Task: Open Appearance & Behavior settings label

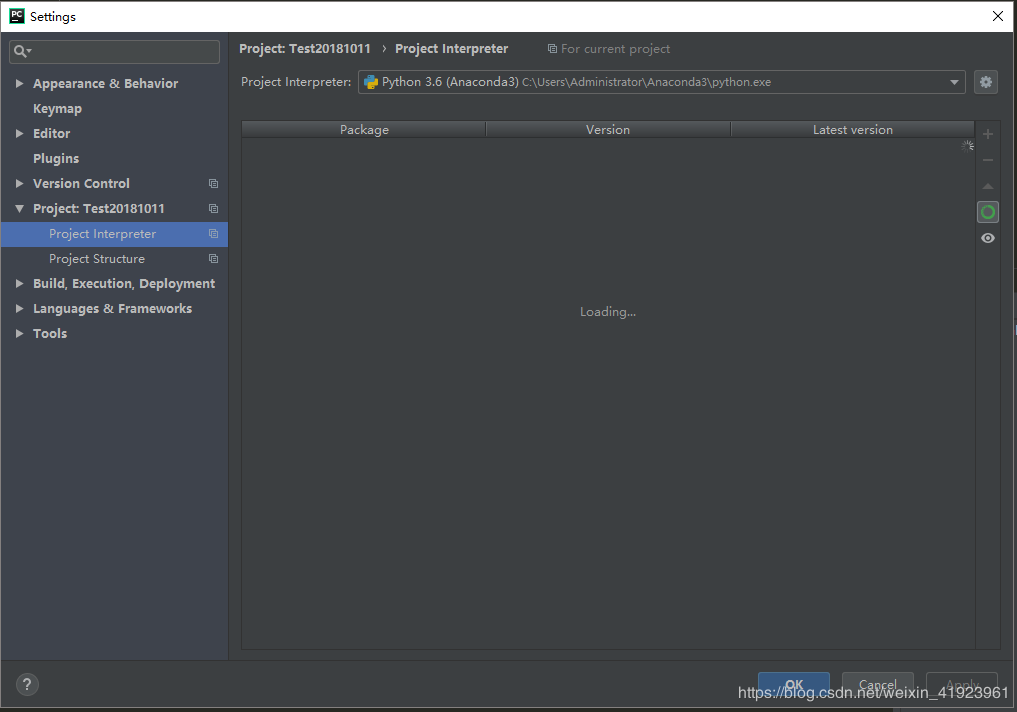Action: (105, 84)
